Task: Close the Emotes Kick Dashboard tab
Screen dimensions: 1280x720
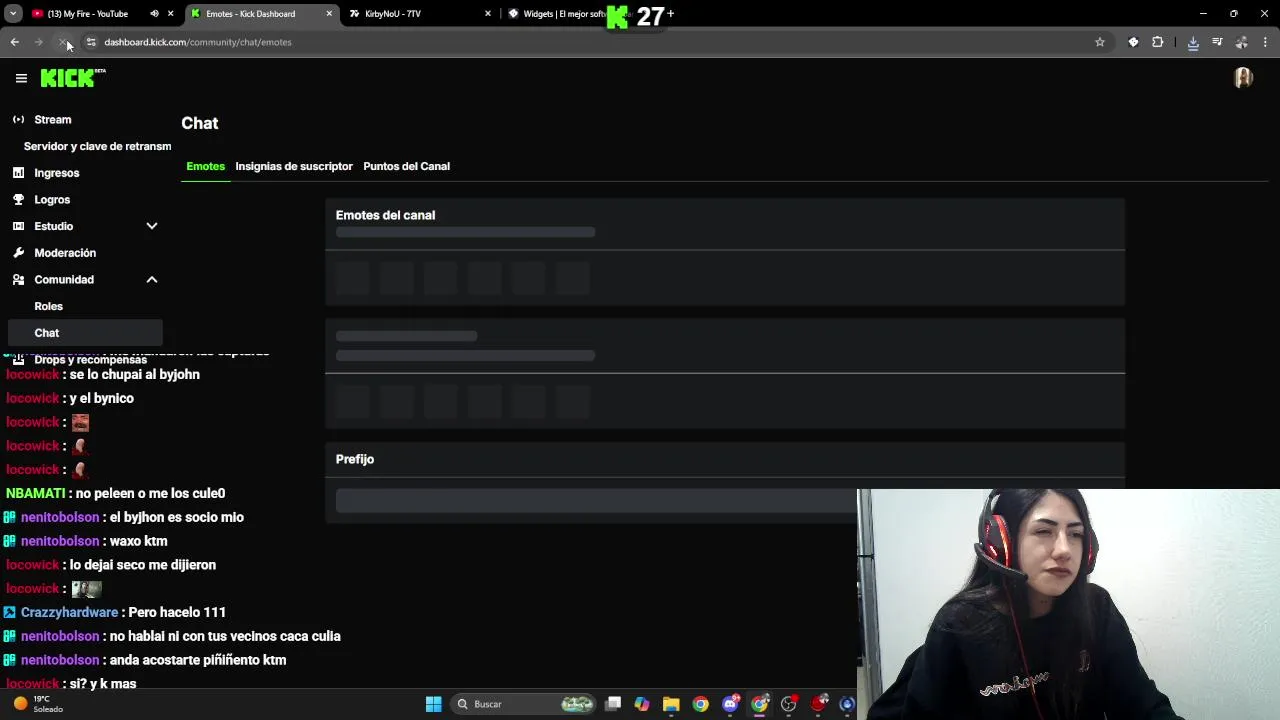Action: pyautogui.click(x=329, y=14)
